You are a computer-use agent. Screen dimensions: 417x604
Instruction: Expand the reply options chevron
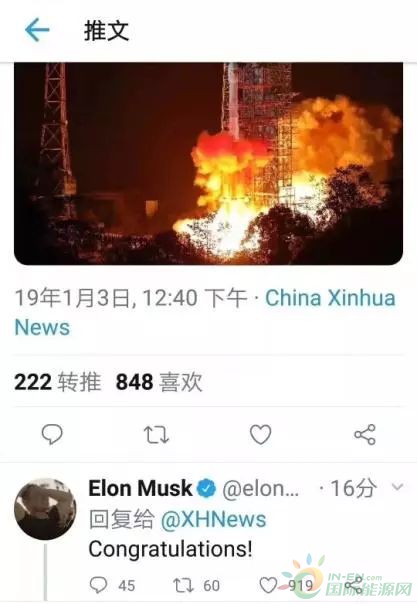397,487
